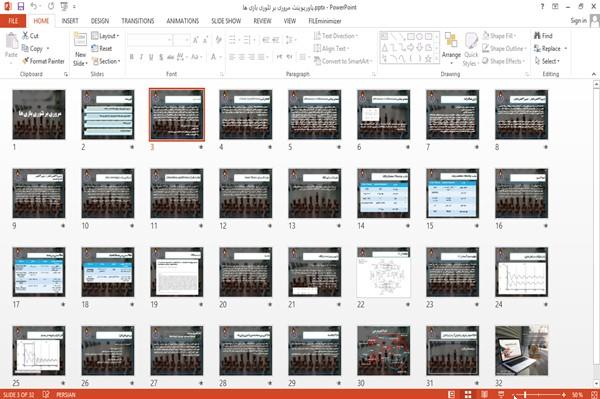Start Slide Show from status bar
The height and width of the screenshot is (399, 600).
coord(501,394)
